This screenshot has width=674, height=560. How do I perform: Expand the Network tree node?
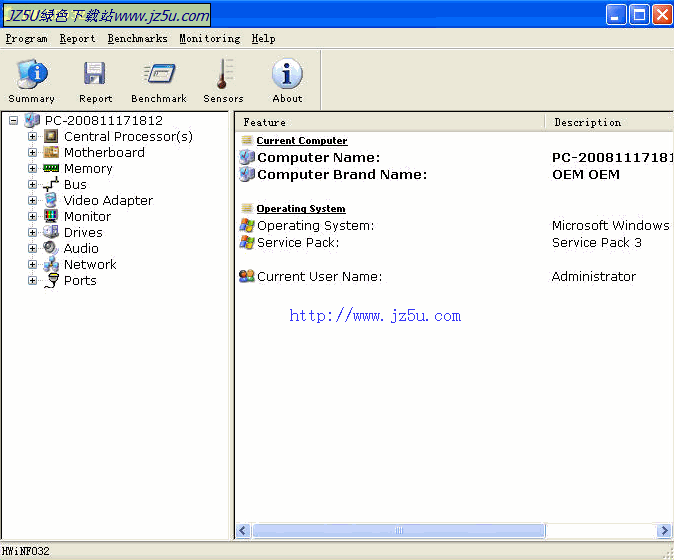[32, 264]
